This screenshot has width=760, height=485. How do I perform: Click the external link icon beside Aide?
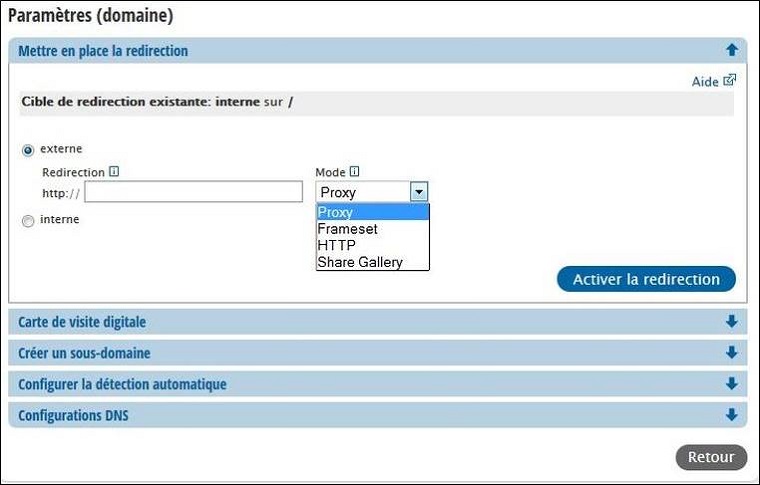coord(729,80)
